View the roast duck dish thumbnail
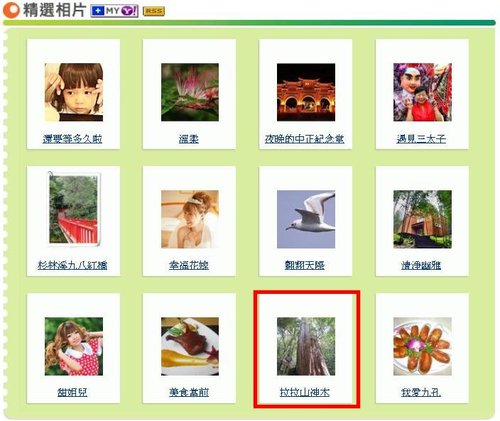Image resolution: width=500 pixels, height=421 pixels. 190,346
